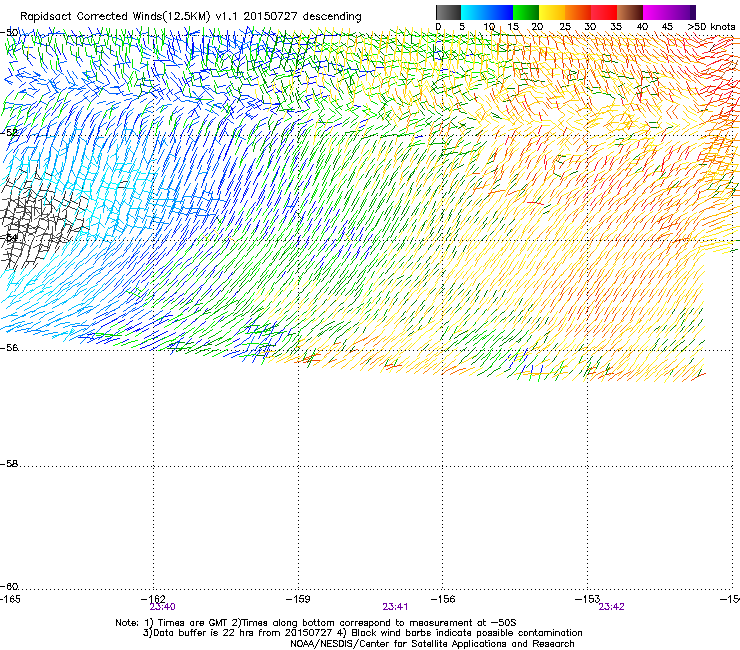Click the purple '23:41' time label
Viewport: 740px width, 650px height.
395,607
